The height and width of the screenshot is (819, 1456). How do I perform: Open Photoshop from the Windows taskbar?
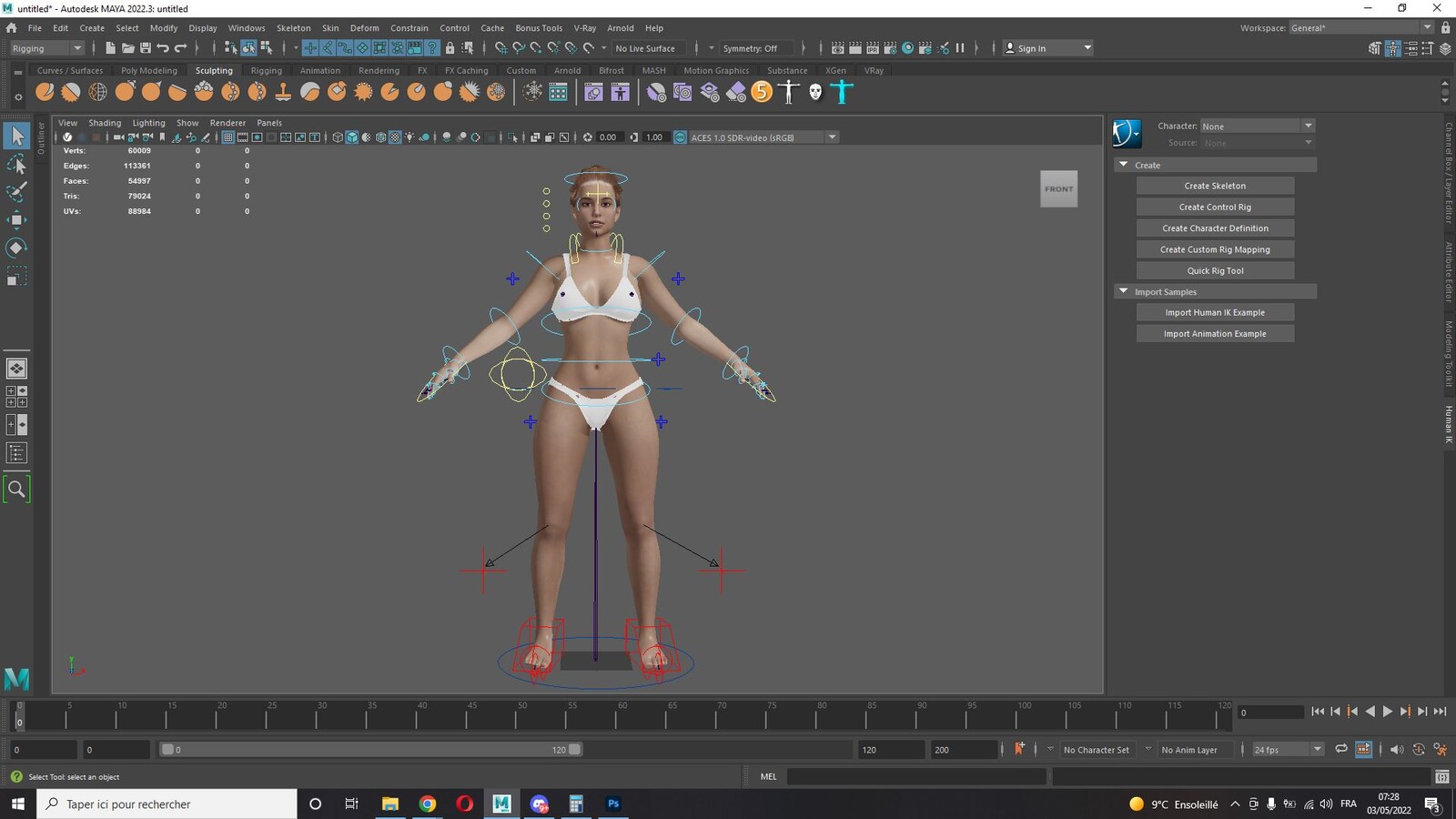tap(613, 804)
